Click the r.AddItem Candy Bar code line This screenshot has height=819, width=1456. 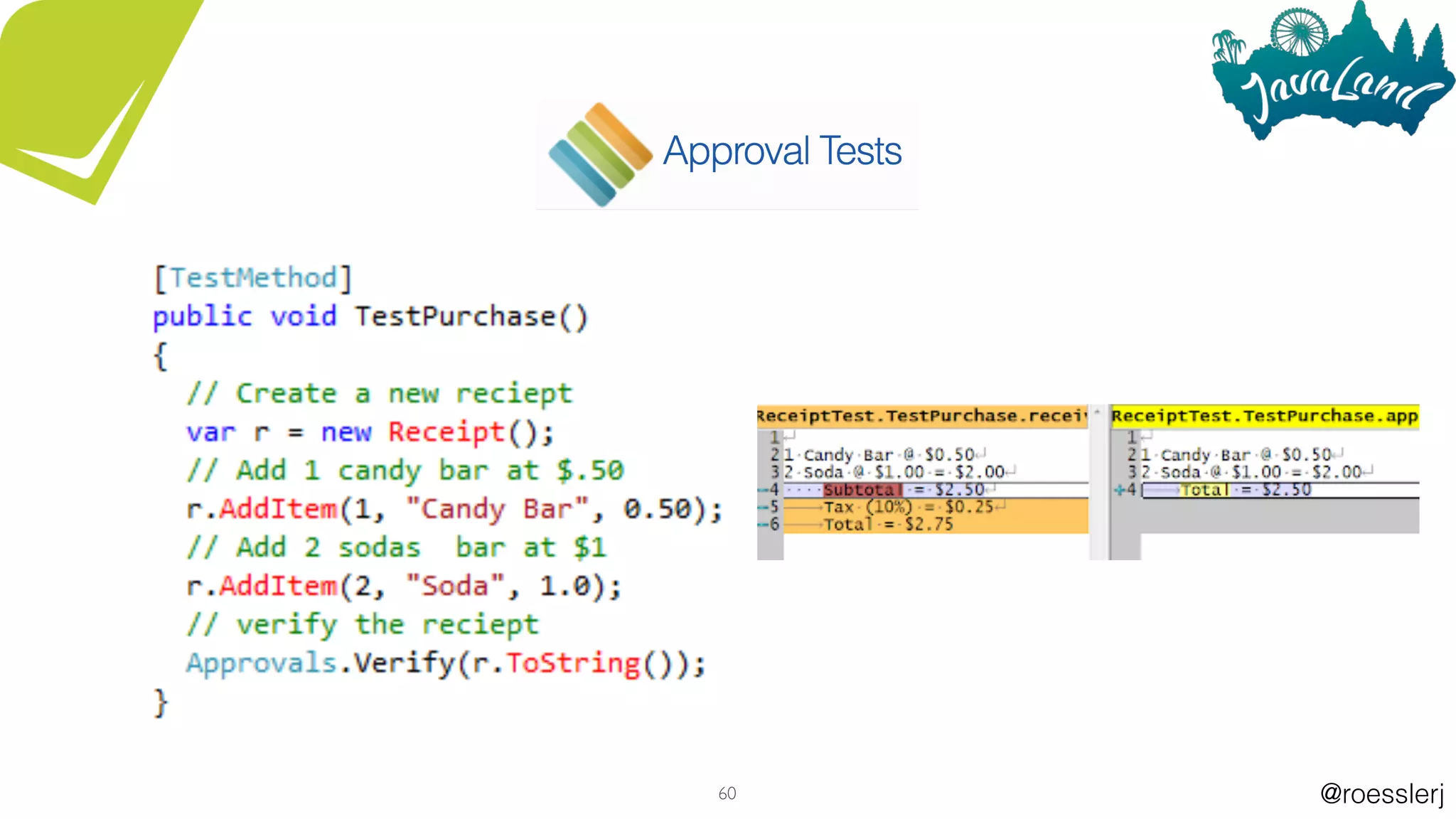point(454,509)
